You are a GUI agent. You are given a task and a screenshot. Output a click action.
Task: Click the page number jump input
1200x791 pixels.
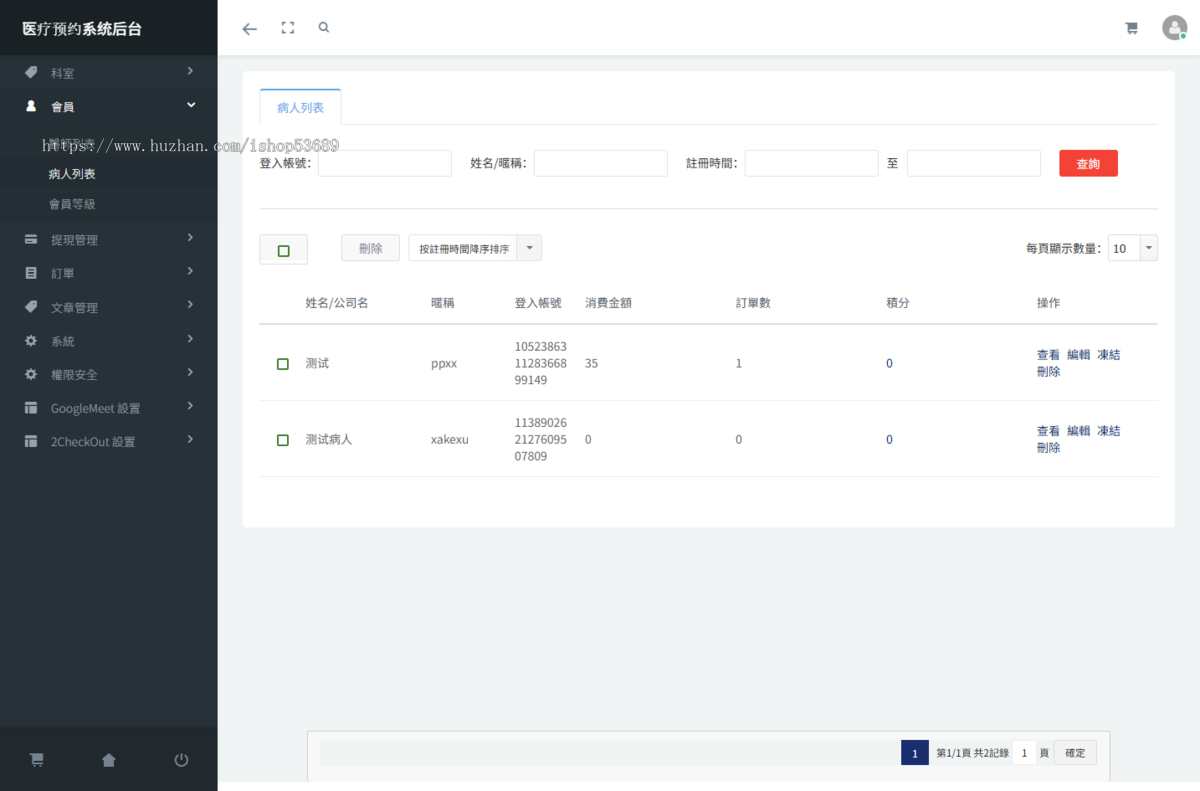(x=1023, y=753)
